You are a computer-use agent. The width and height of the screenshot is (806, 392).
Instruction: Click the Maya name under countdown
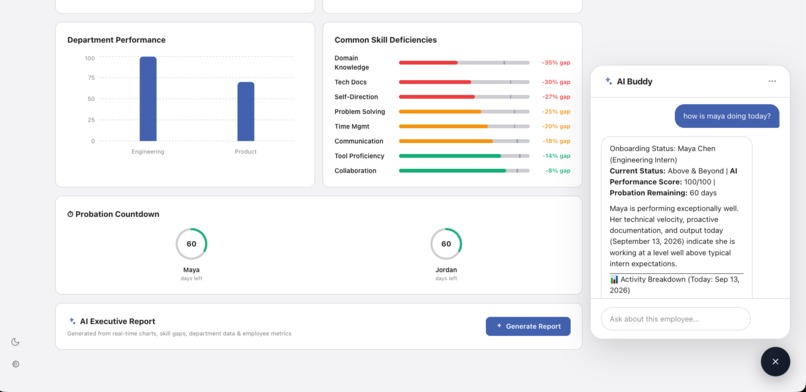pos(191,270)
